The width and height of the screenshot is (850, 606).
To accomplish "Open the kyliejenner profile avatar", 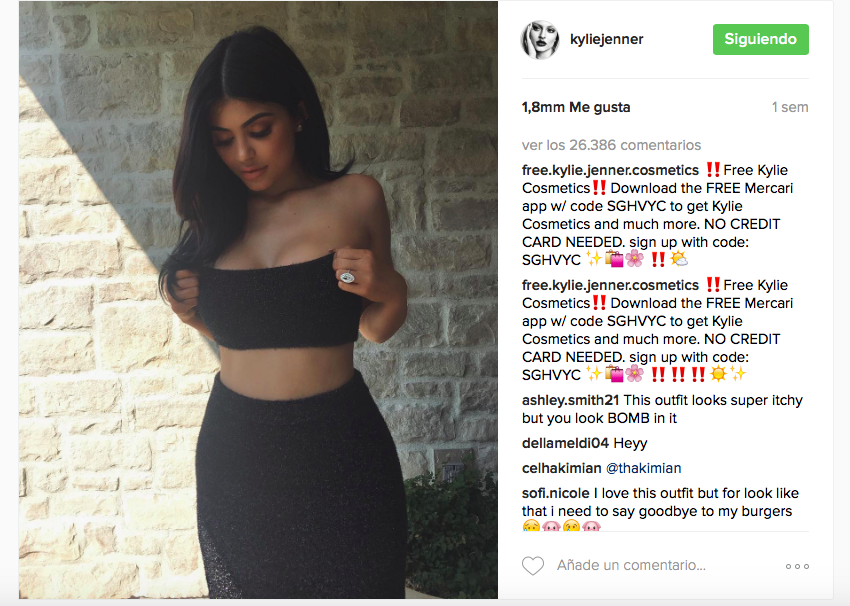I will click(x=540, y=40).
